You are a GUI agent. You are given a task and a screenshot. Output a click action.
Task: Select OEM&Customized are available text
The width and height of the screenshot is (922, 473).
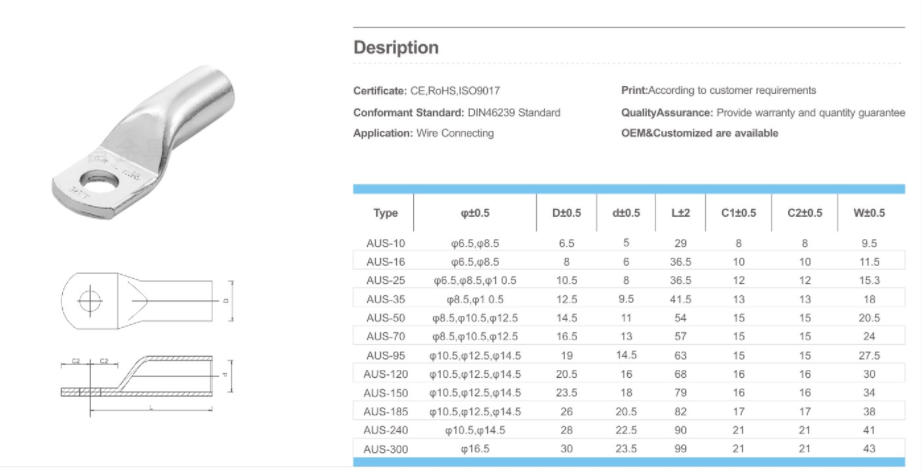click(x=699, y=133)
